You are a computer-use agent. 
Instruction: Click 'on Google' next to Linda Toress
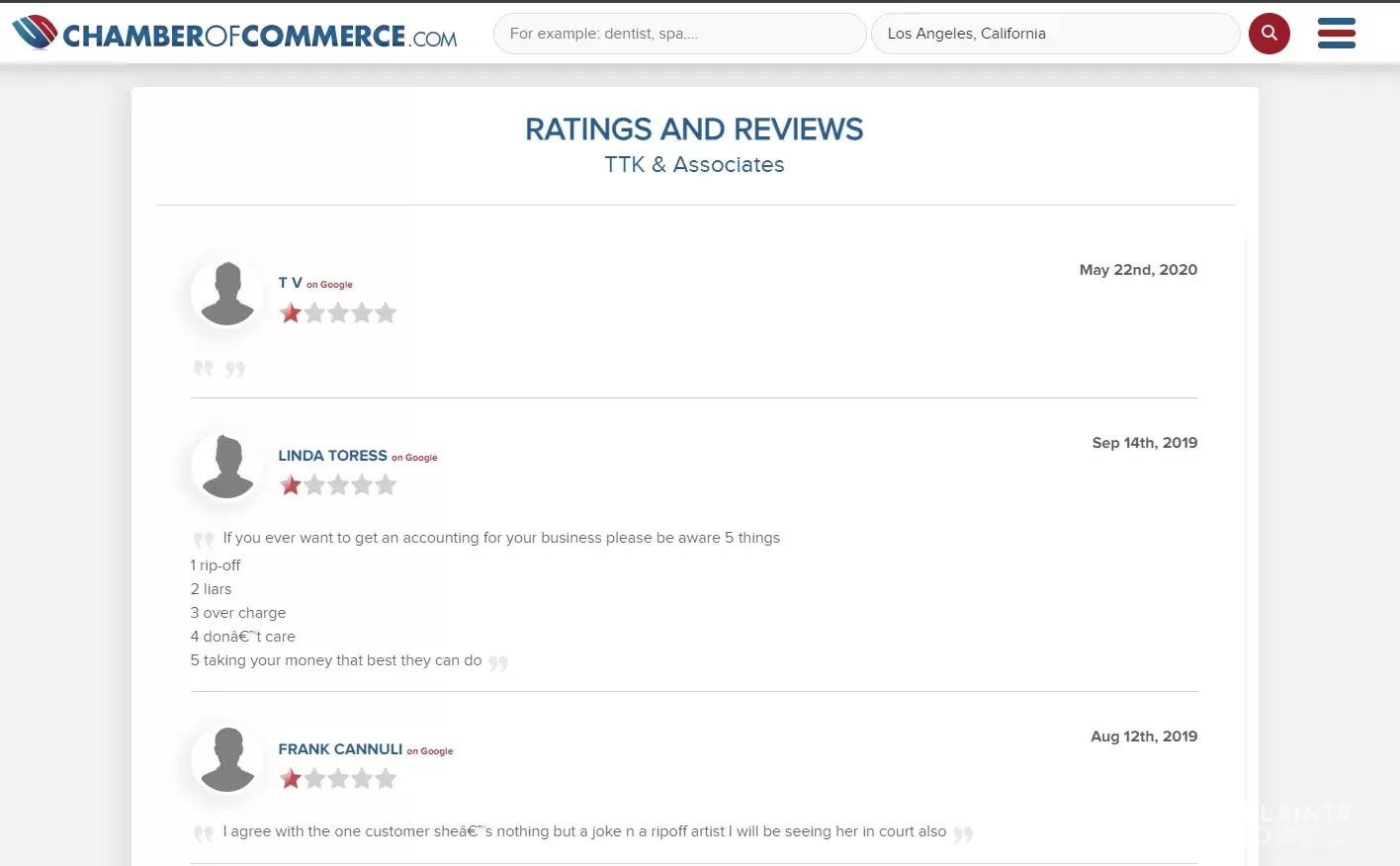point(414,458)
